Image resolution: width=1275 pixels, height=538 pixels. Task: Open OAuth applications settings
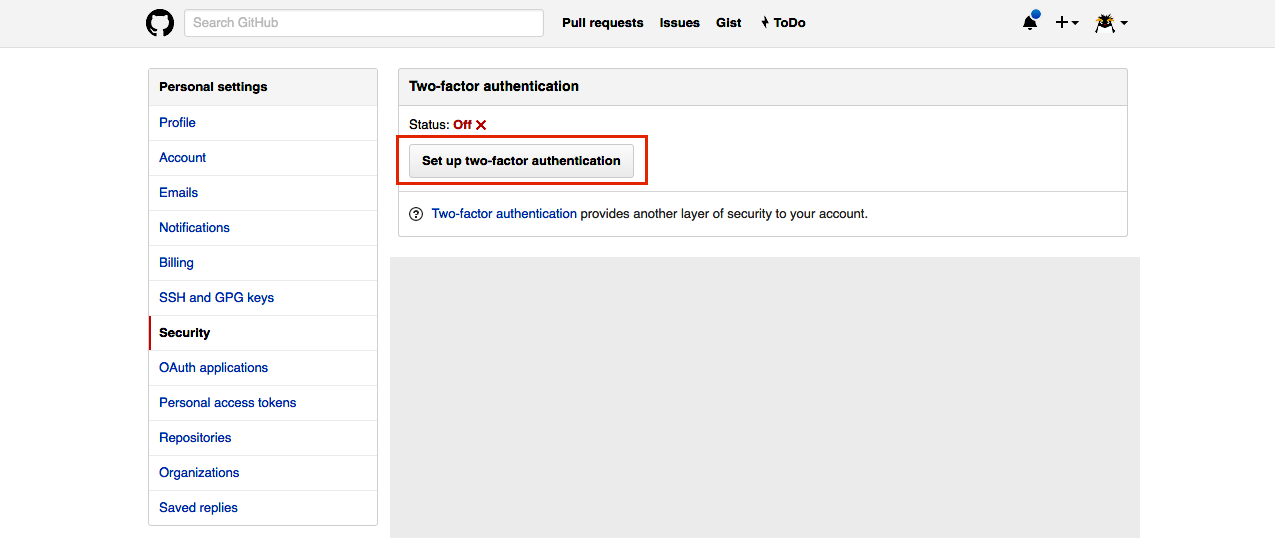263,368
